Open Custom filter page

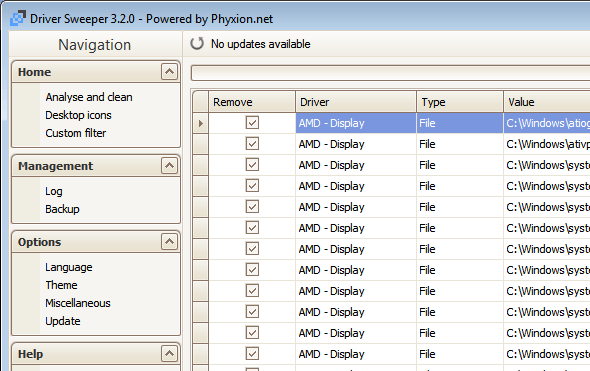point(76,133)
